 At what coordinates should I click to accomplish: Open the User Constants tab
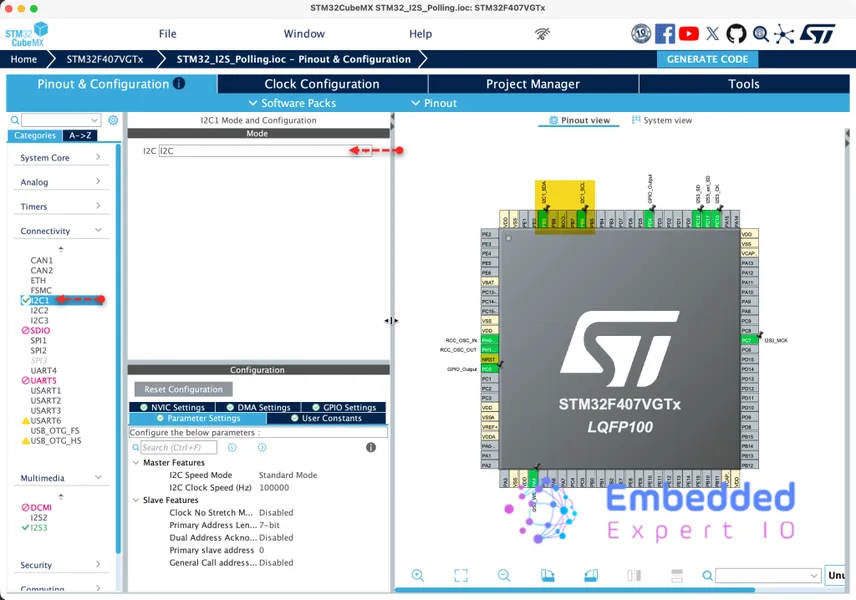[326, 418]
